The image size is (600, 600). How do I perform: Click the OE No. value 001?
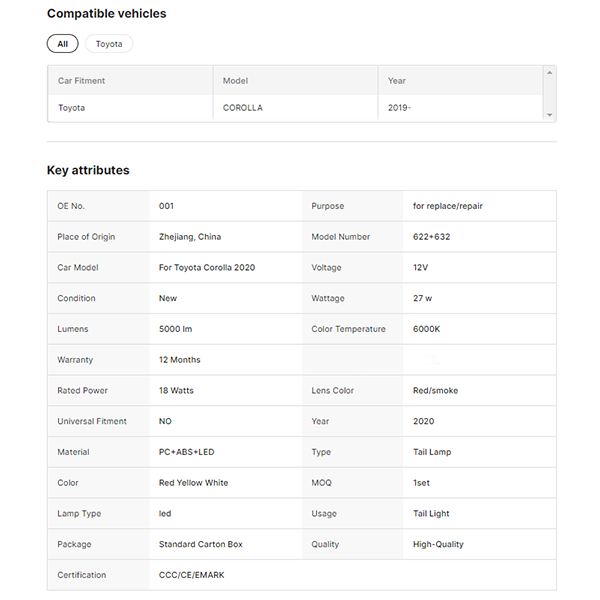tap(167, 206)
